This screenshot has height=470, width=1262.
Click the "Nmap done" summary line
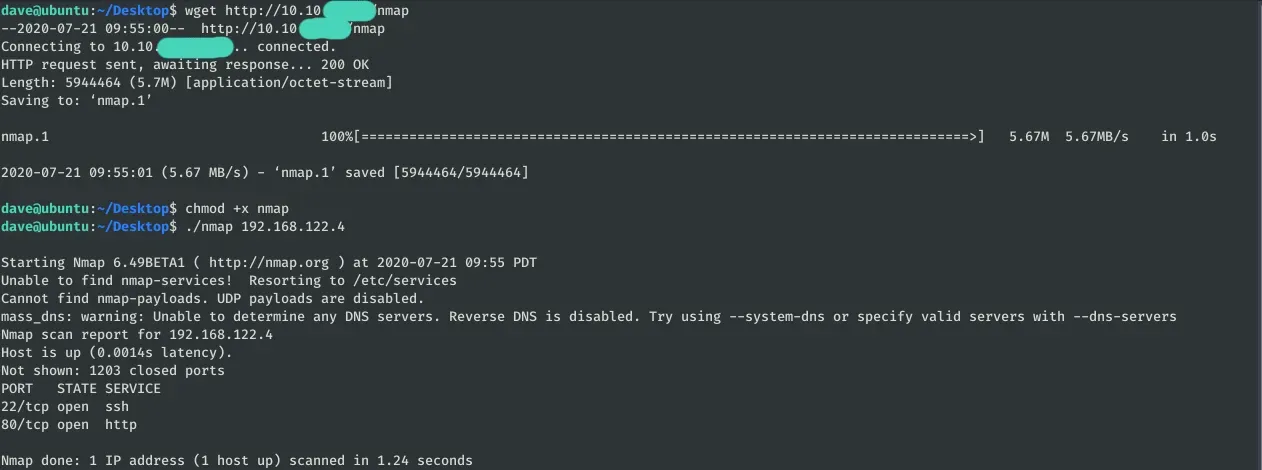pyautogui.click(x=237, y=460)
